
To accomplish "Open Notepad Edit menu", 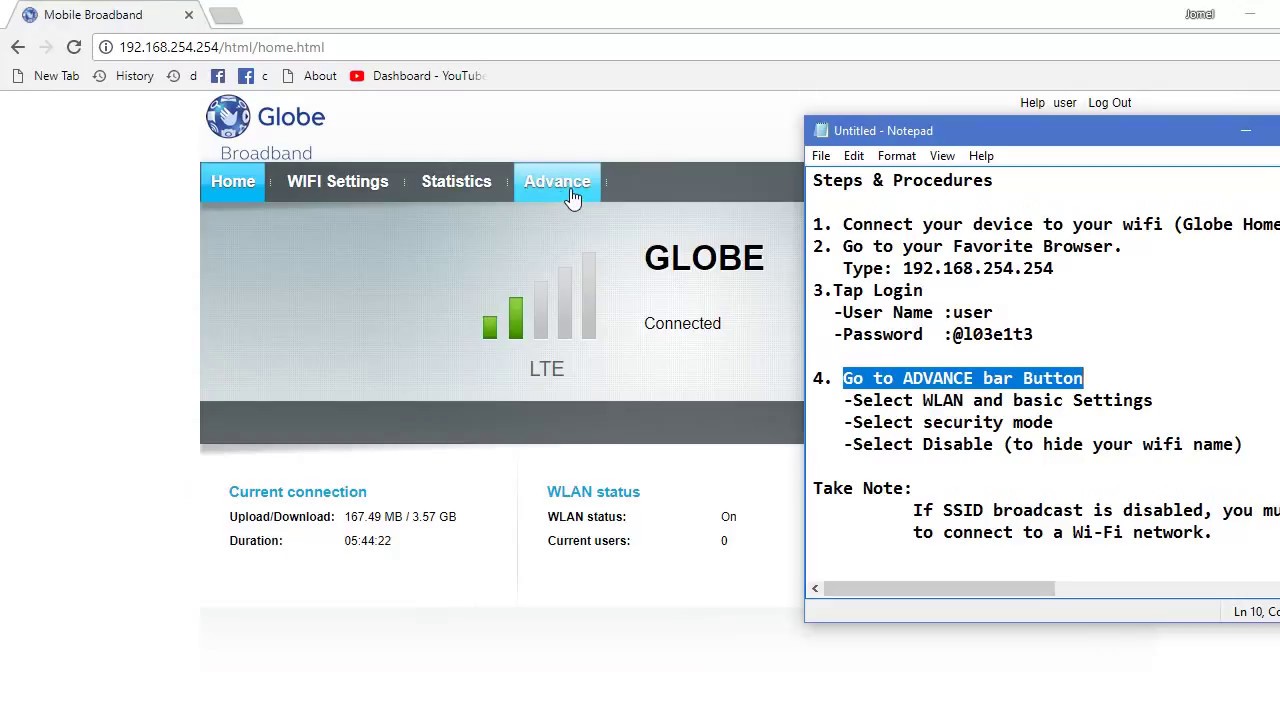I will pos(853,156).
